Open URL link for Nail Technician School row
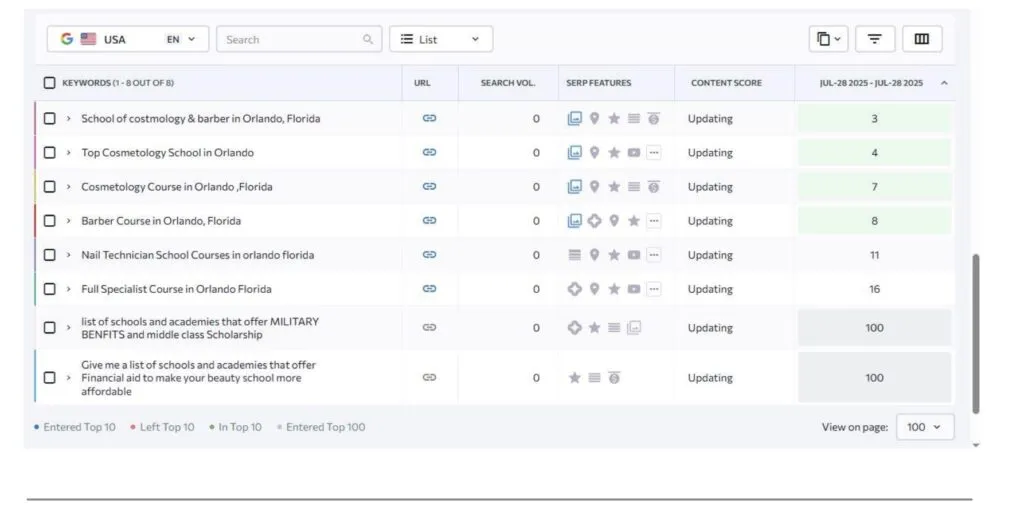This screenshot has width=1024, height=518. 429,254
